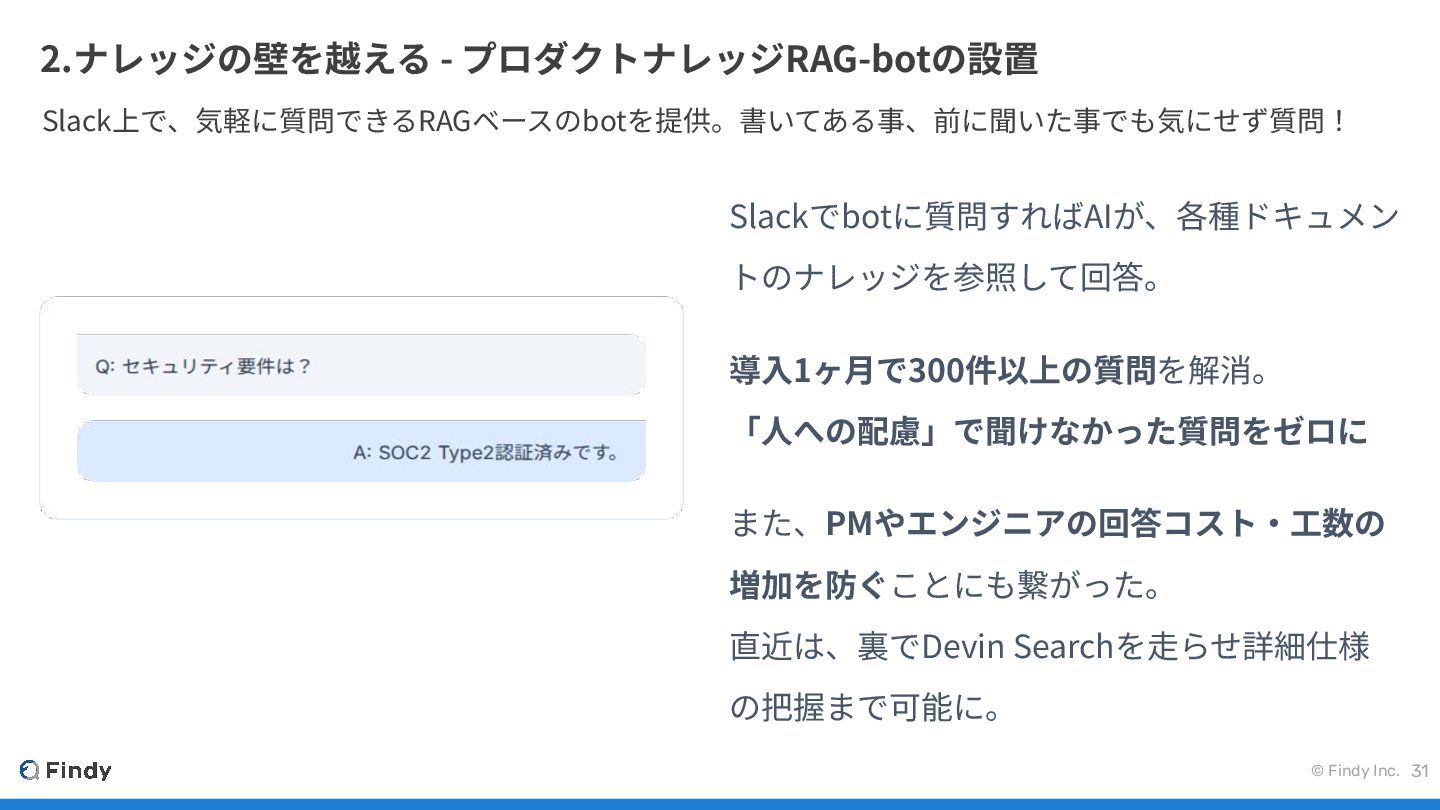Click the 'Devin Search' sentence
Image resolution: width=1440 pixels, height=810 pixels.
1049,647
